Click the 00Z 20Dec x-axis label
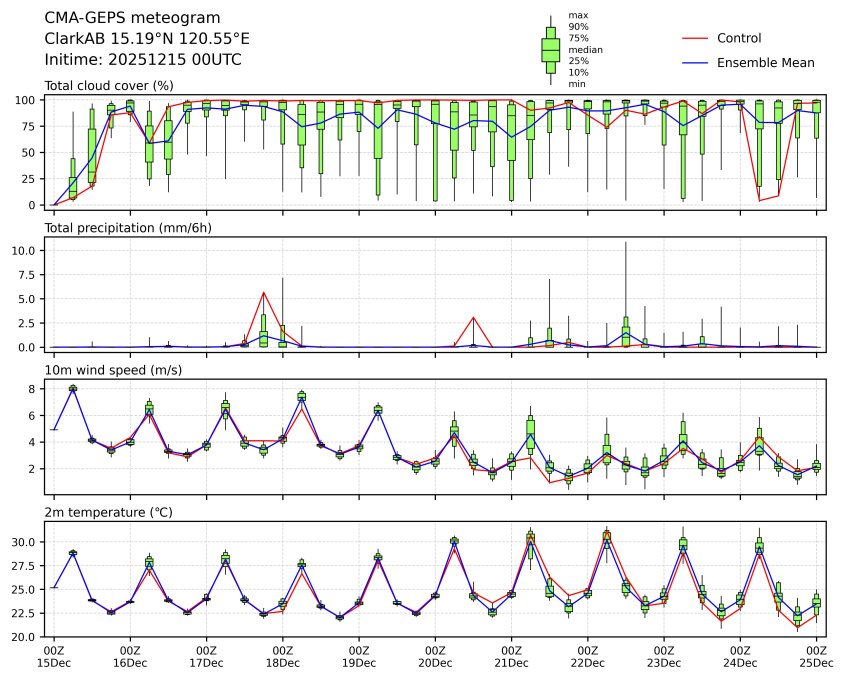Viewport: 845px width, 680px height. coord(435,656)
